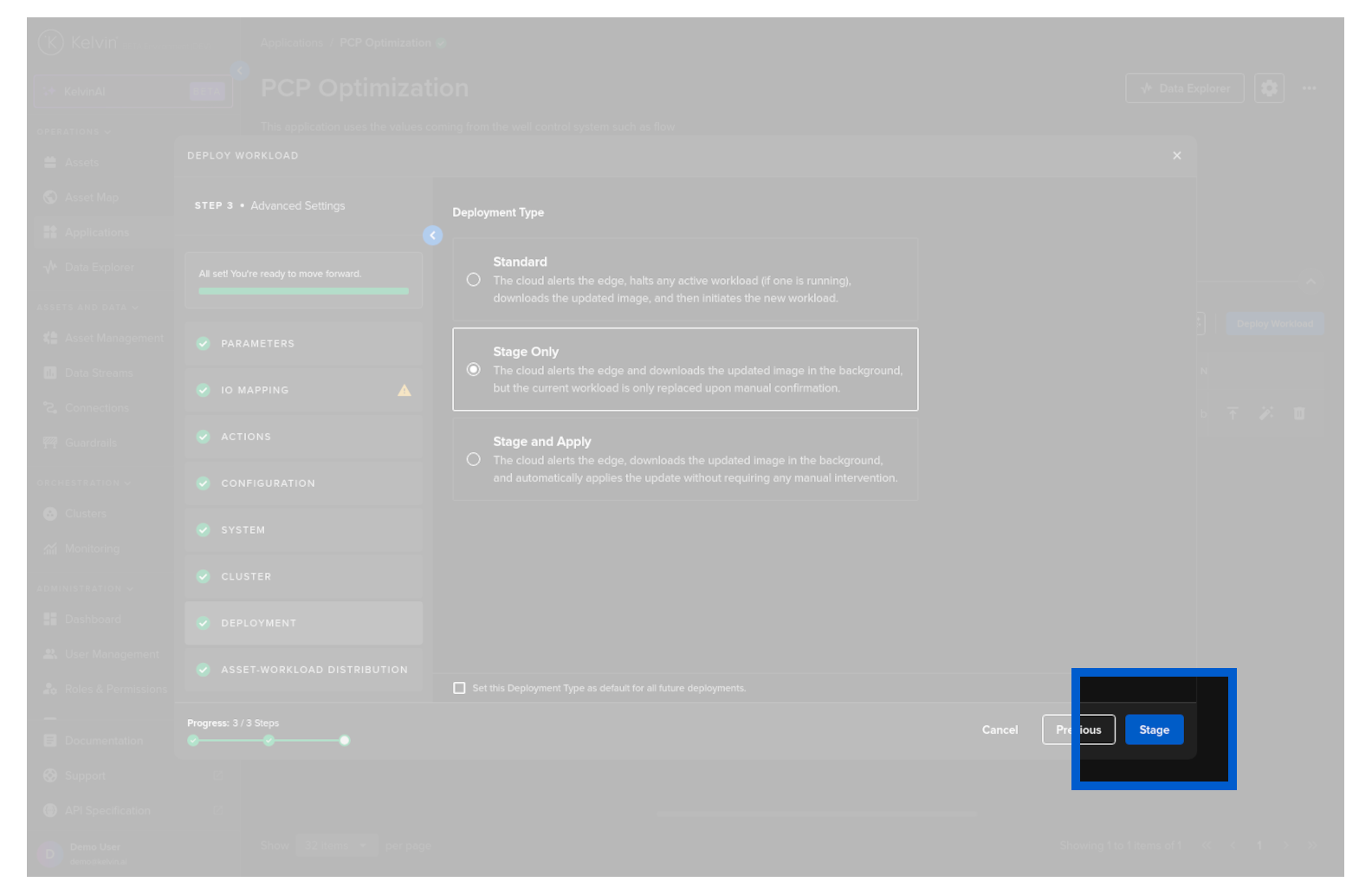The image size is (1372, 895).
Task: Collapse the steps panel with blue chevron
Action: [432, 236]
